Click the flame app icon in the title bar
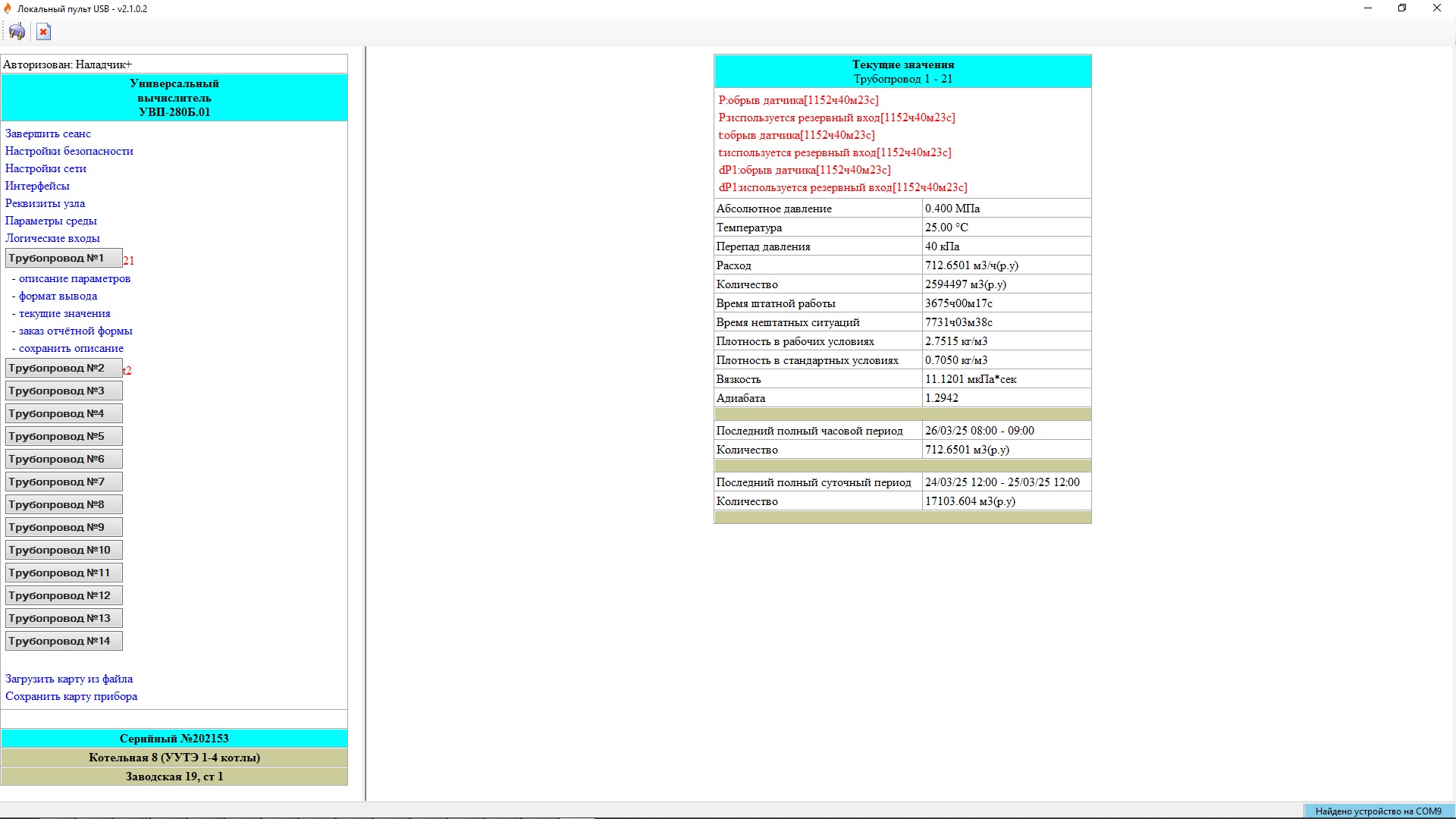 (x=8, y=8)
